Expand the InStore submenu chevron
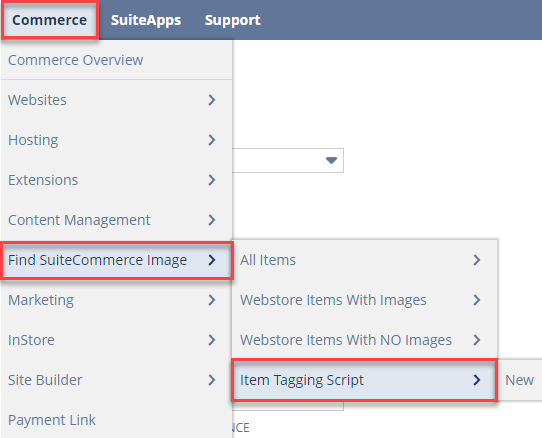The height and width of the screenshot is (438, 542). coord(212,340)
